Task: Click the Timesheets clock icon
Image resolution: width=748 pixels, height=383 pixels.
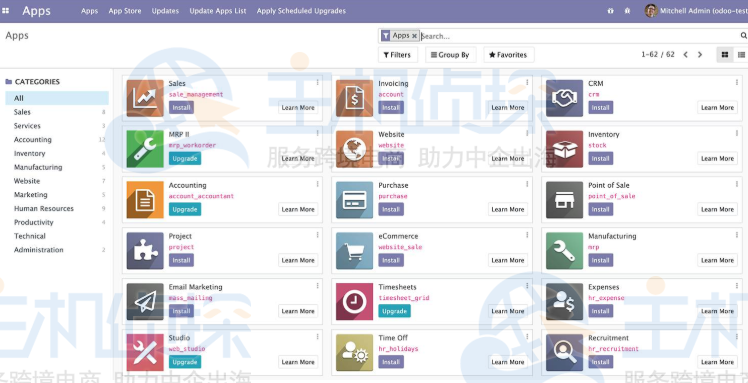Action: point(354,302)
